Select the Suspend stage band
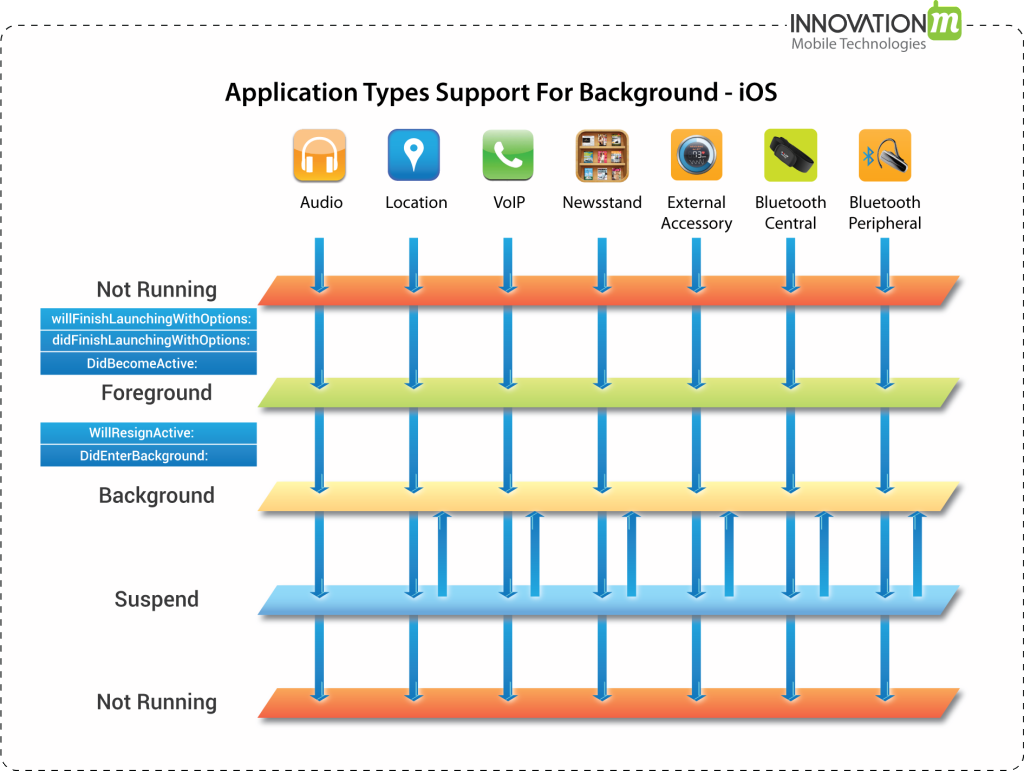 (x=600, y=598)
